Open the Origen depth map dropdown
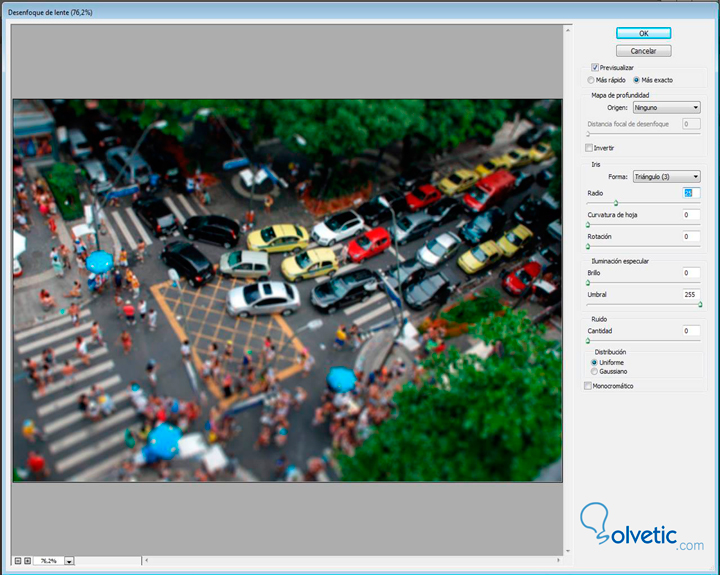The height and width of the screenshot is (575, 720). coord(666,107)
